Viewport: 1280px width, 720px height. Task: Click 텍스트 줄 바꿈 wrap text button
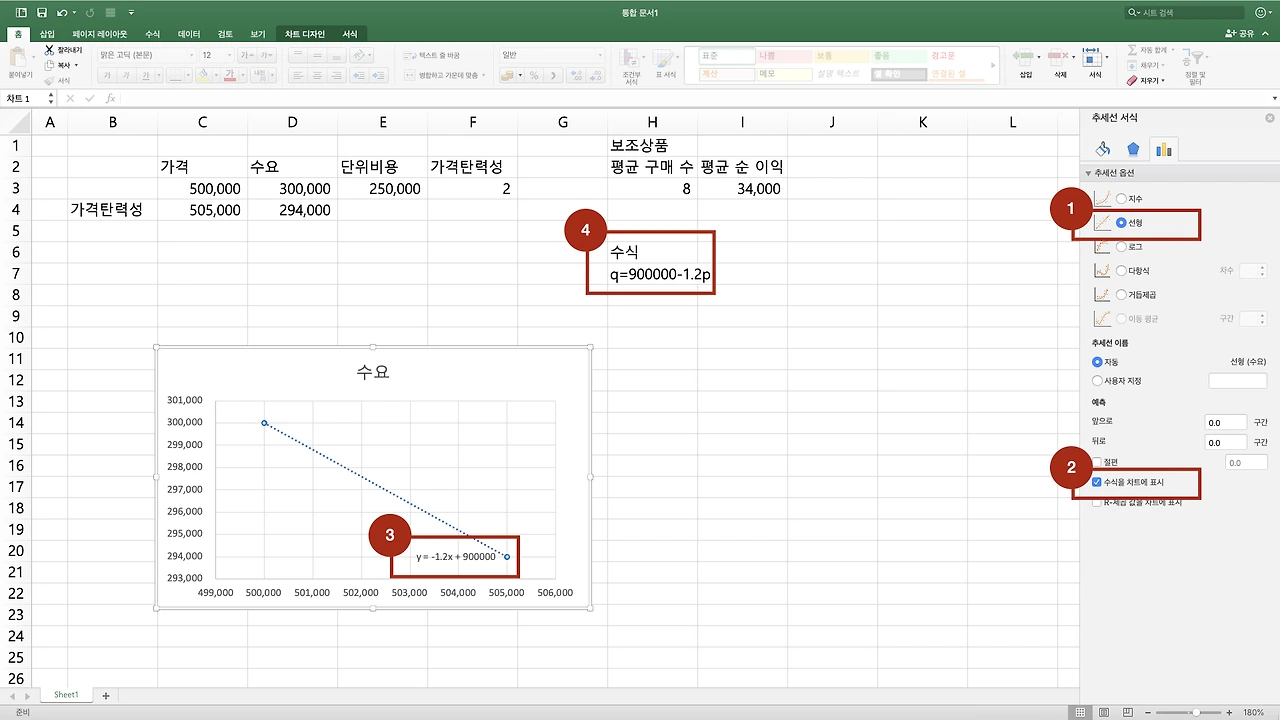433,55
